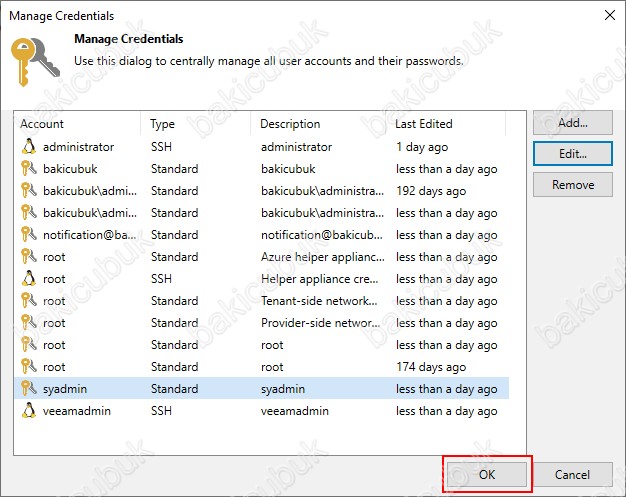Select the credential edited 192 days ago
Viewport: 626px width, 497px height.
(x=261, y=191)
